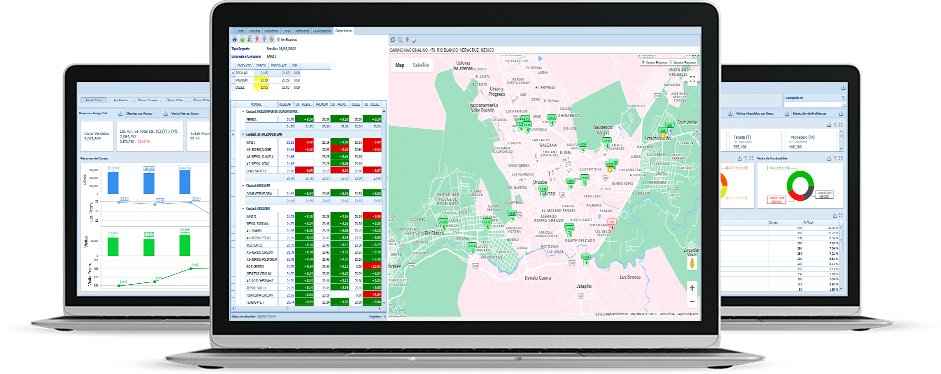
Task: Zoom out with the map minus button
Action: (692, 300)
